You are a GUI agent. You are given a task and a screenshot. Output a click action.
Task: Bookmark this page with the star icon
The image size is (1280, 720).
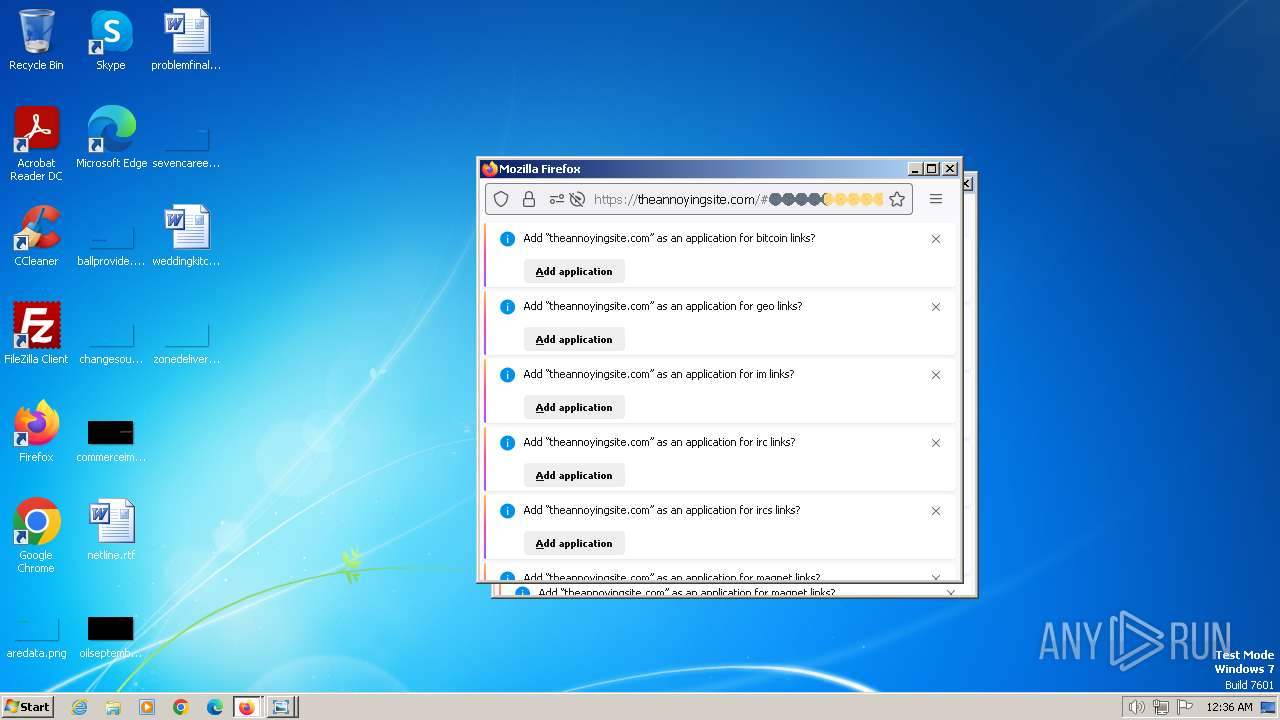point(897,199)
